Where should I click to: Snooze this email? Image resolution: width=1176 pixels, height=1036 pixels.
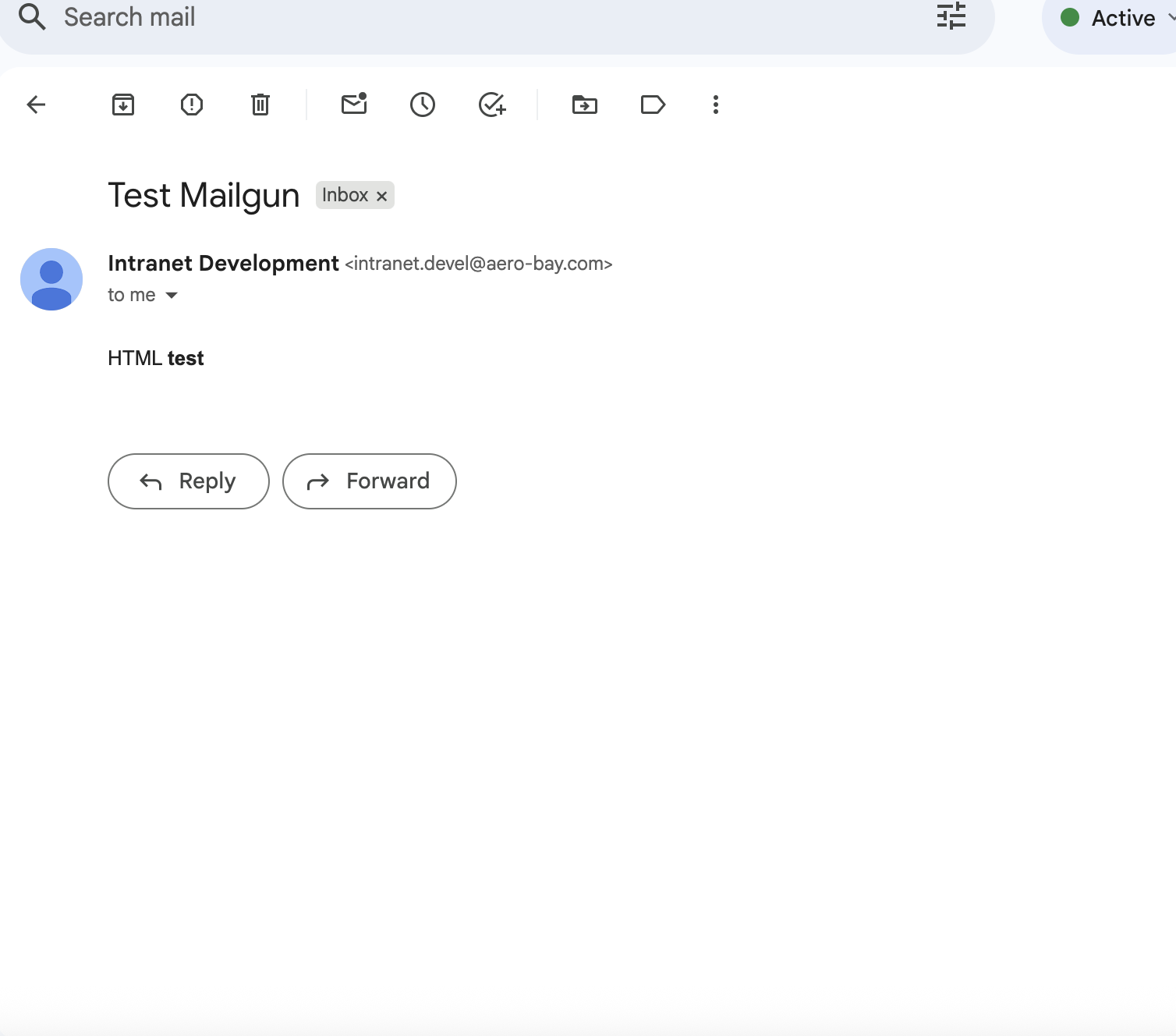click(423, 105)
